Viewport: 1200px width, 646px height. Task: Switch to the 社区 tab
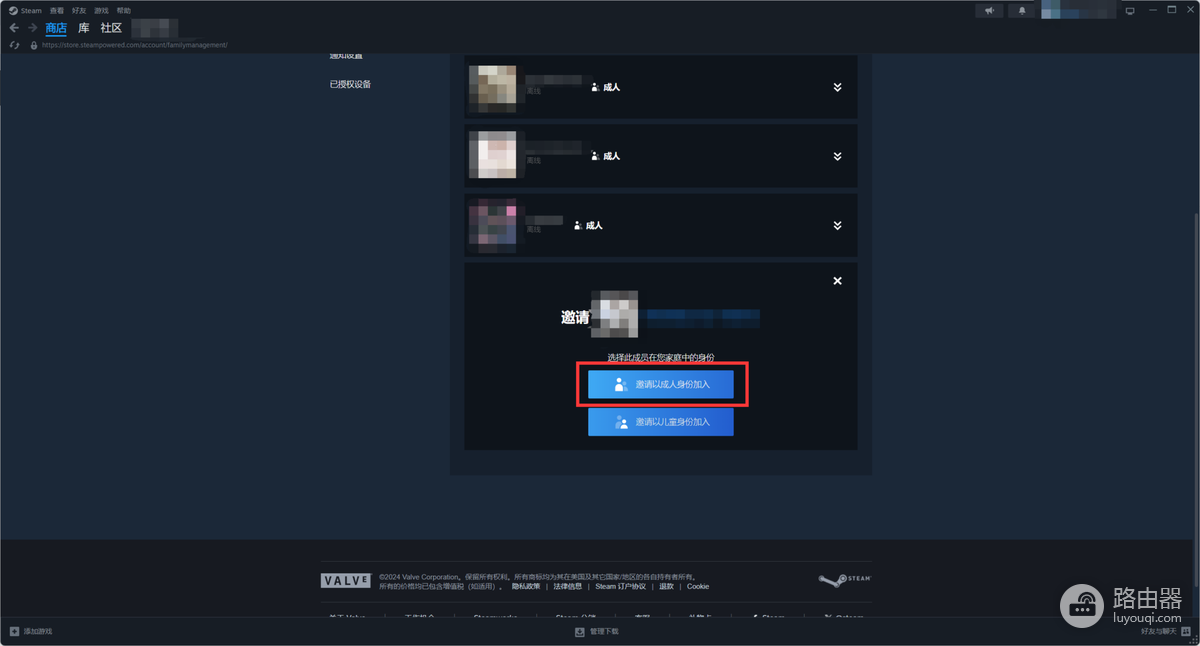(x=111, y=28)
